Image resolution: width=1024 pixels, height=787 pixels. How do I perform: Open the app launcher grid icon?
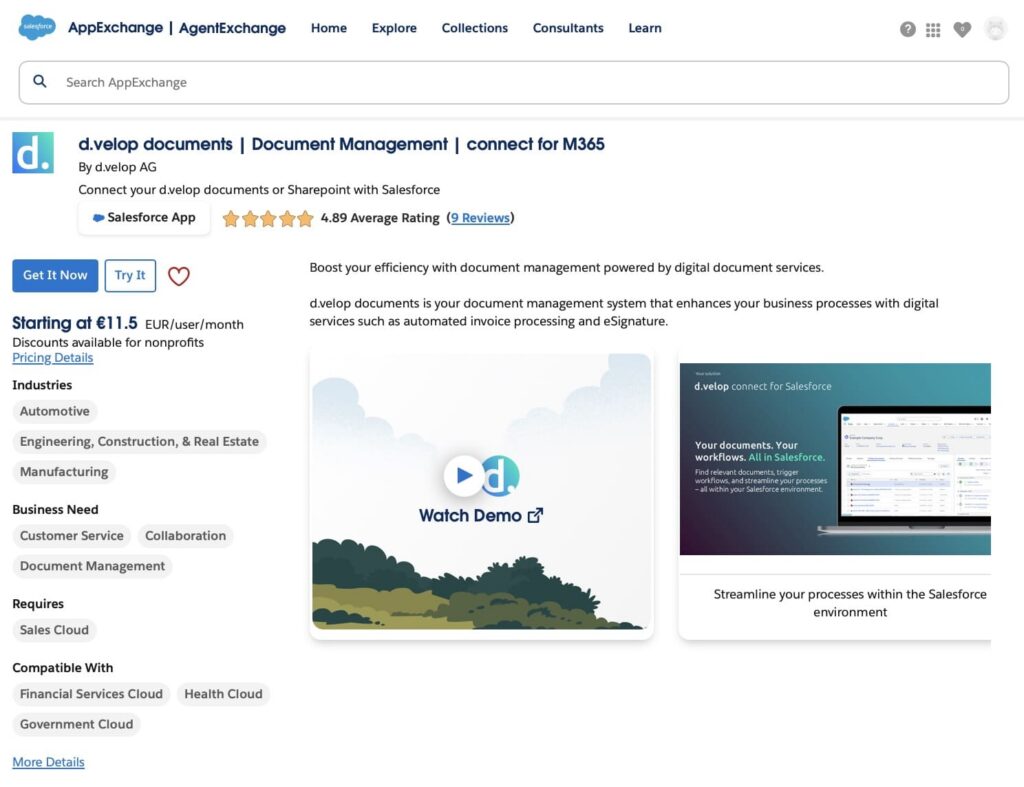click(x=933, y=29)
